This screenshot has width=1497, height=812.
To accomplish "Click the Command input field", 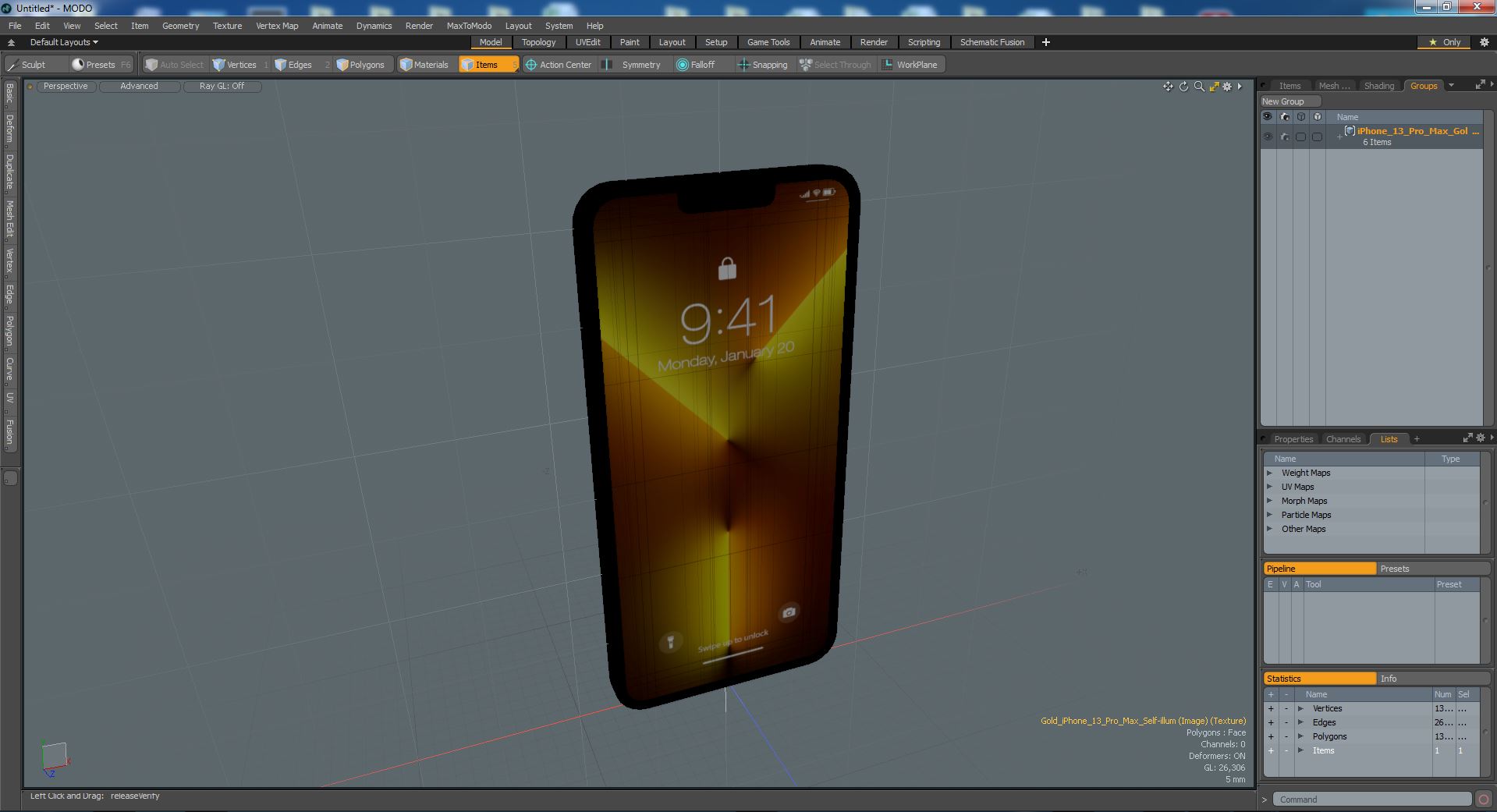I will point(1372,800).
